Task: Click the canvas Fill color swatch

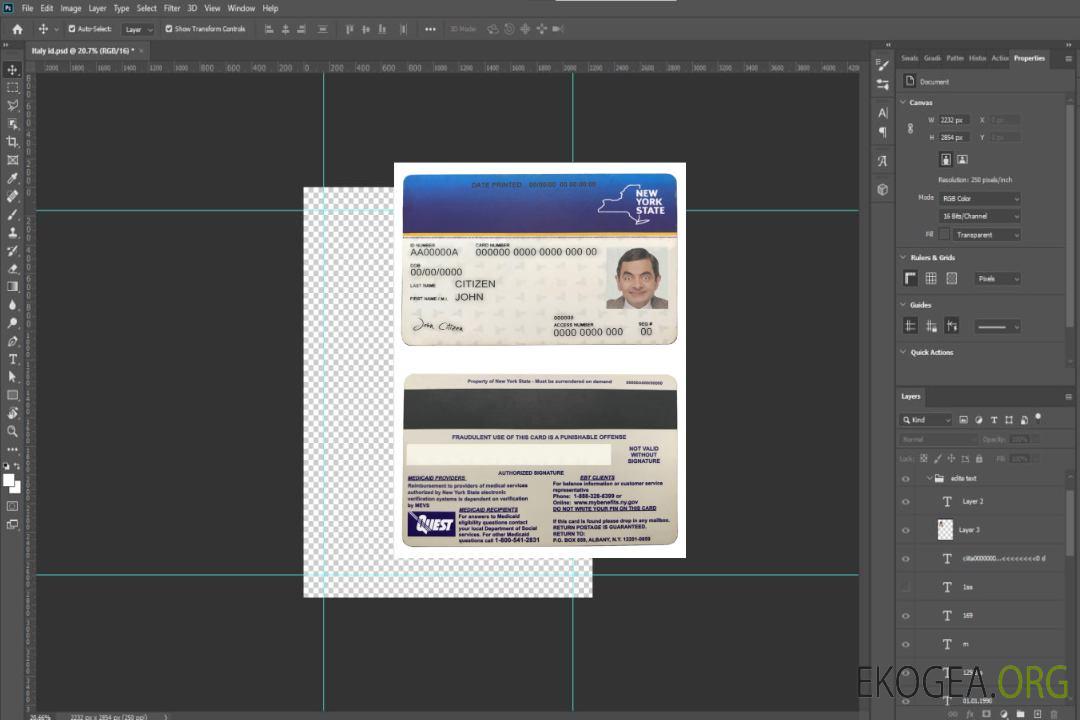Action: coord(943,234)
